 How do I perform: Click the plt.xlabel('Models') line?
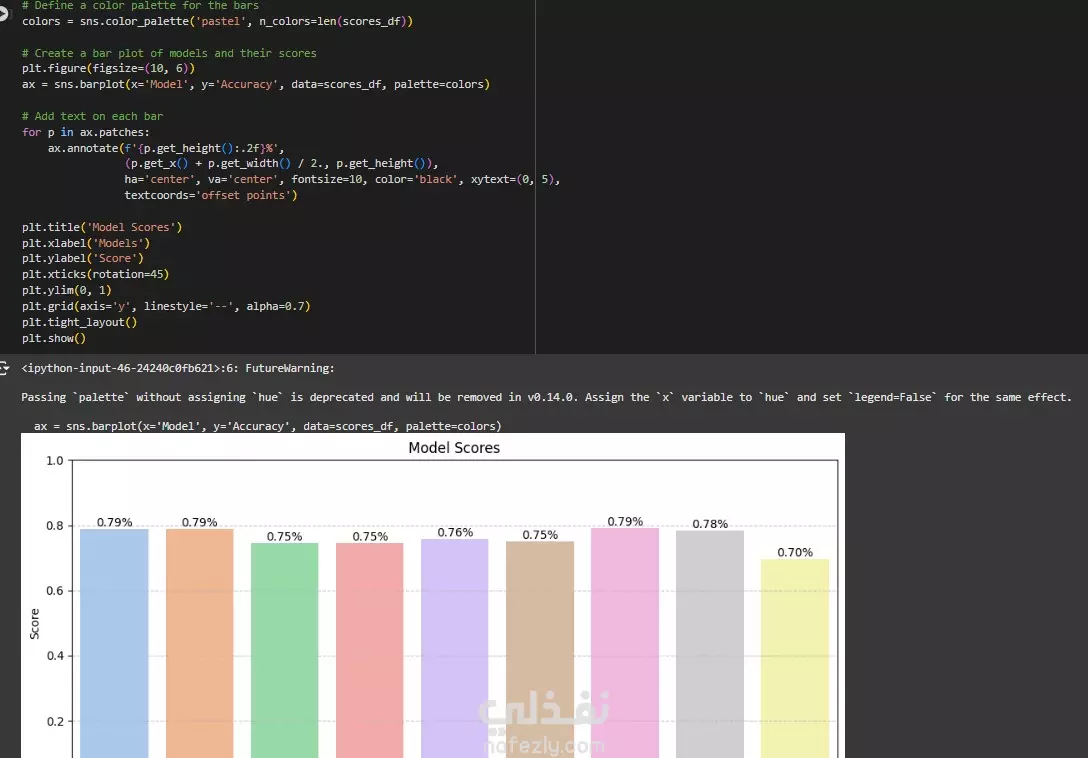pyautogui.click(x=86, y=243)
